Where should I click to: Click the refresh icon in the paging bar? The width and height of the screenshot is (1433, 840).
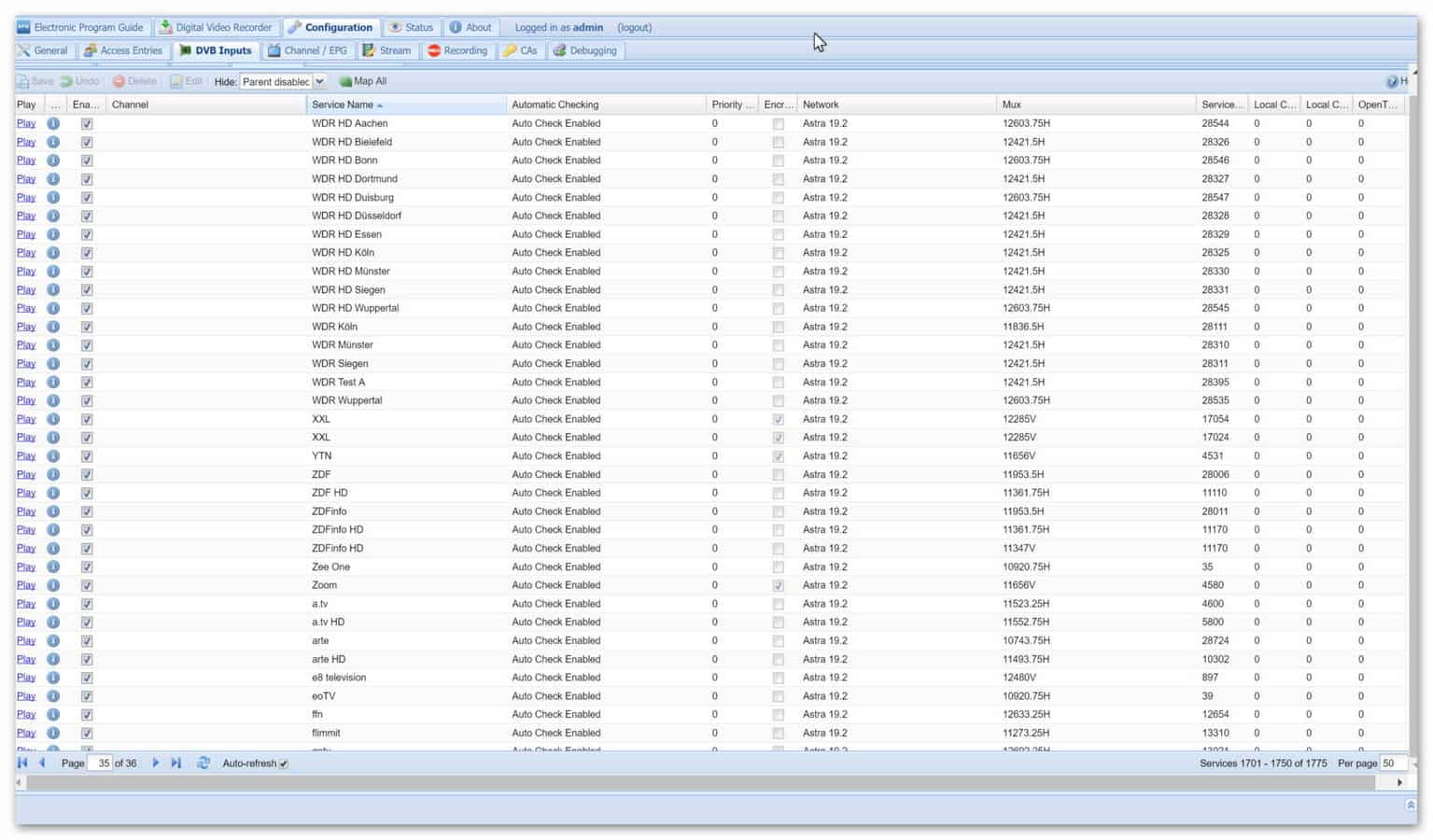tap(203, 763)
